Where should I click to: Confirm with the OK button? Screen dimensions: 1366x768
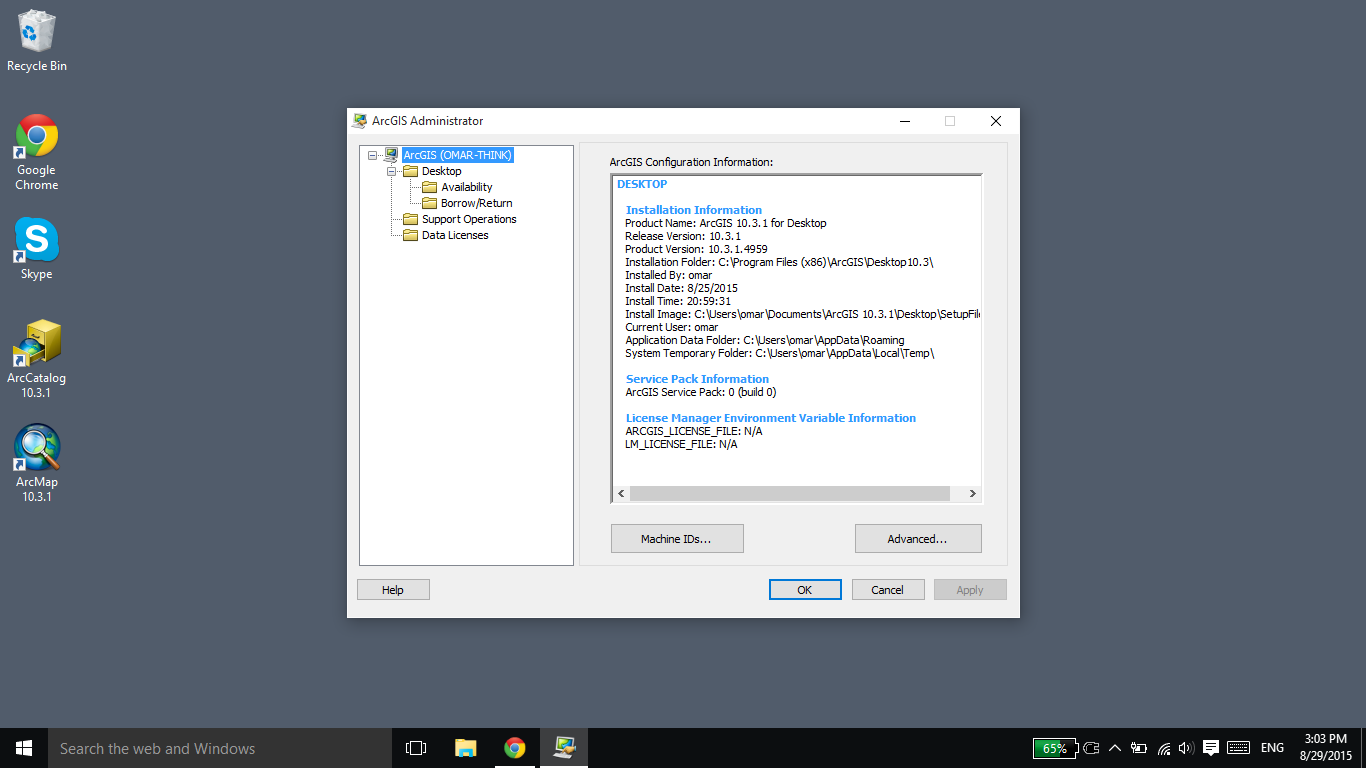805,590
